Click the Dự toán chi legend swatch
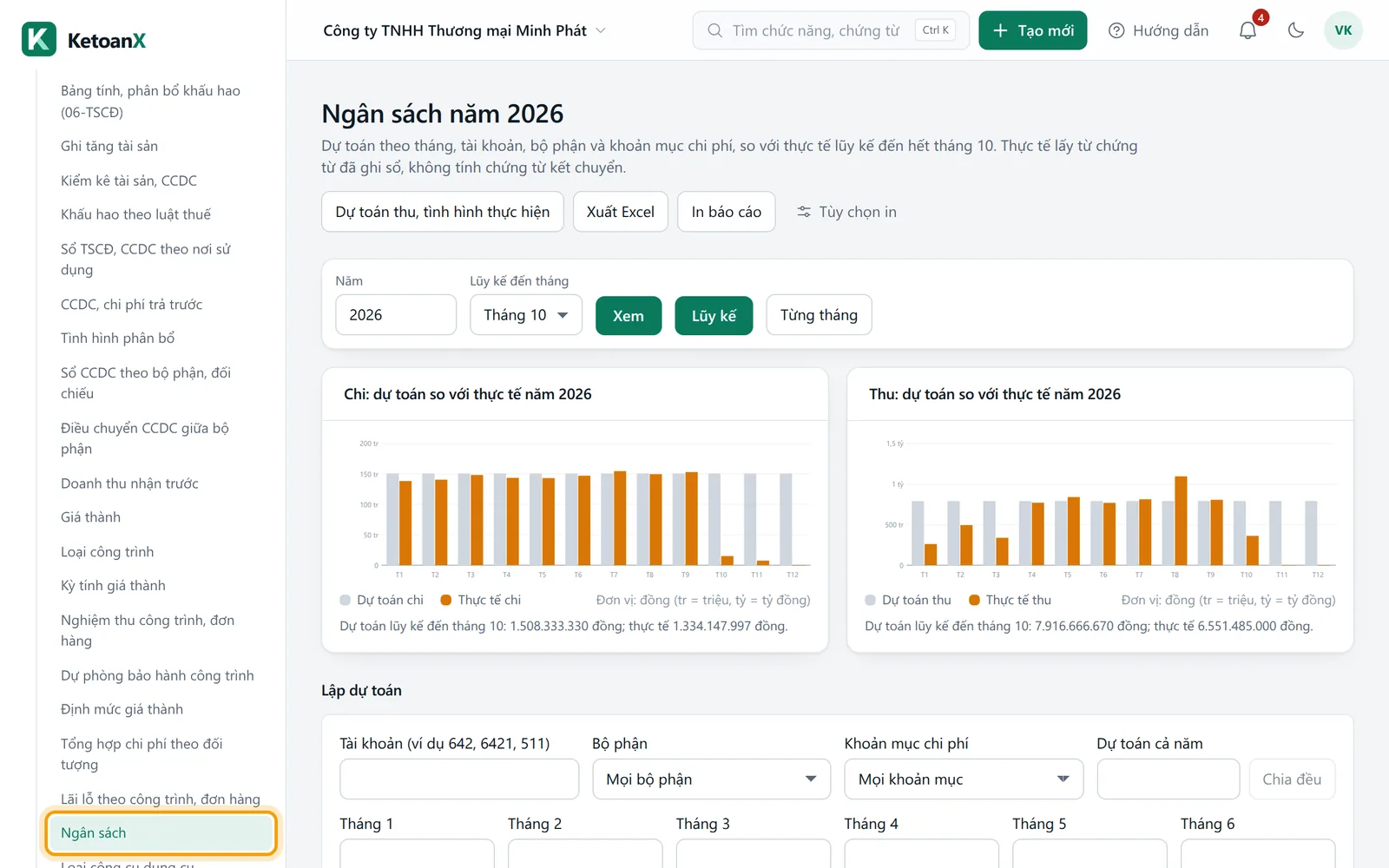This screenshot has width=1389, height=868. [x=346, y=600]
